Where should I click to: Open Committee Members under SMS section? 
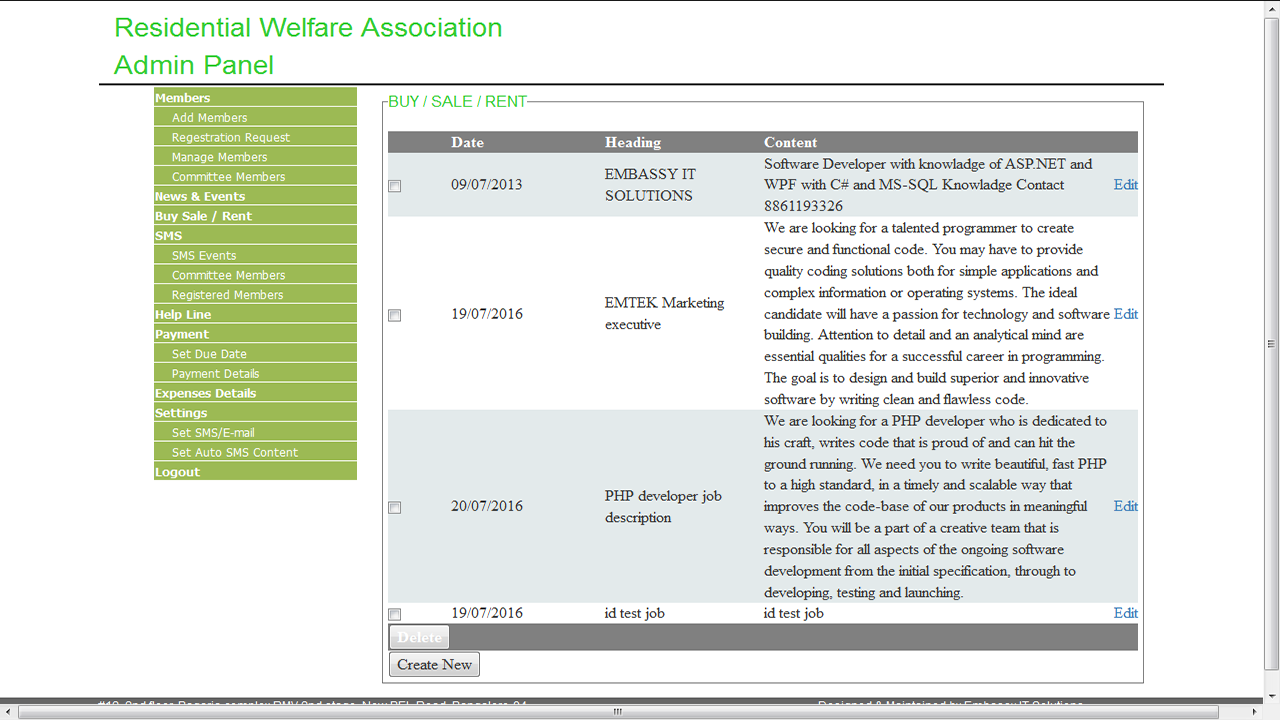(x=255, y=275)
